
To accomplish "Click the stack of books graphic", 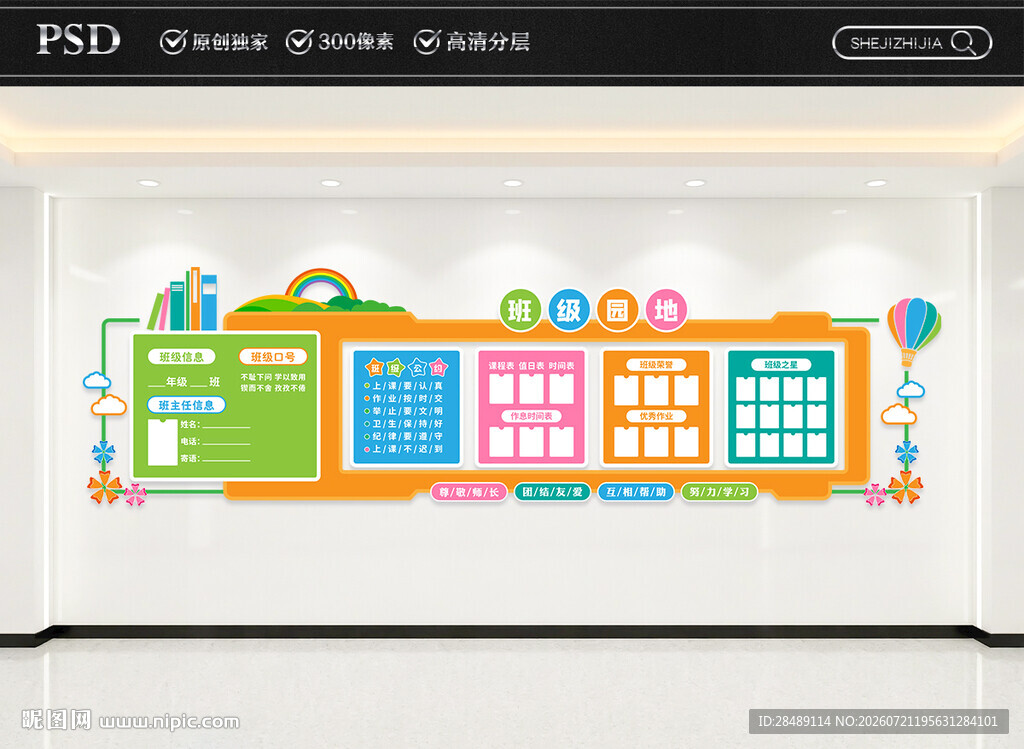I will (184, 298).
